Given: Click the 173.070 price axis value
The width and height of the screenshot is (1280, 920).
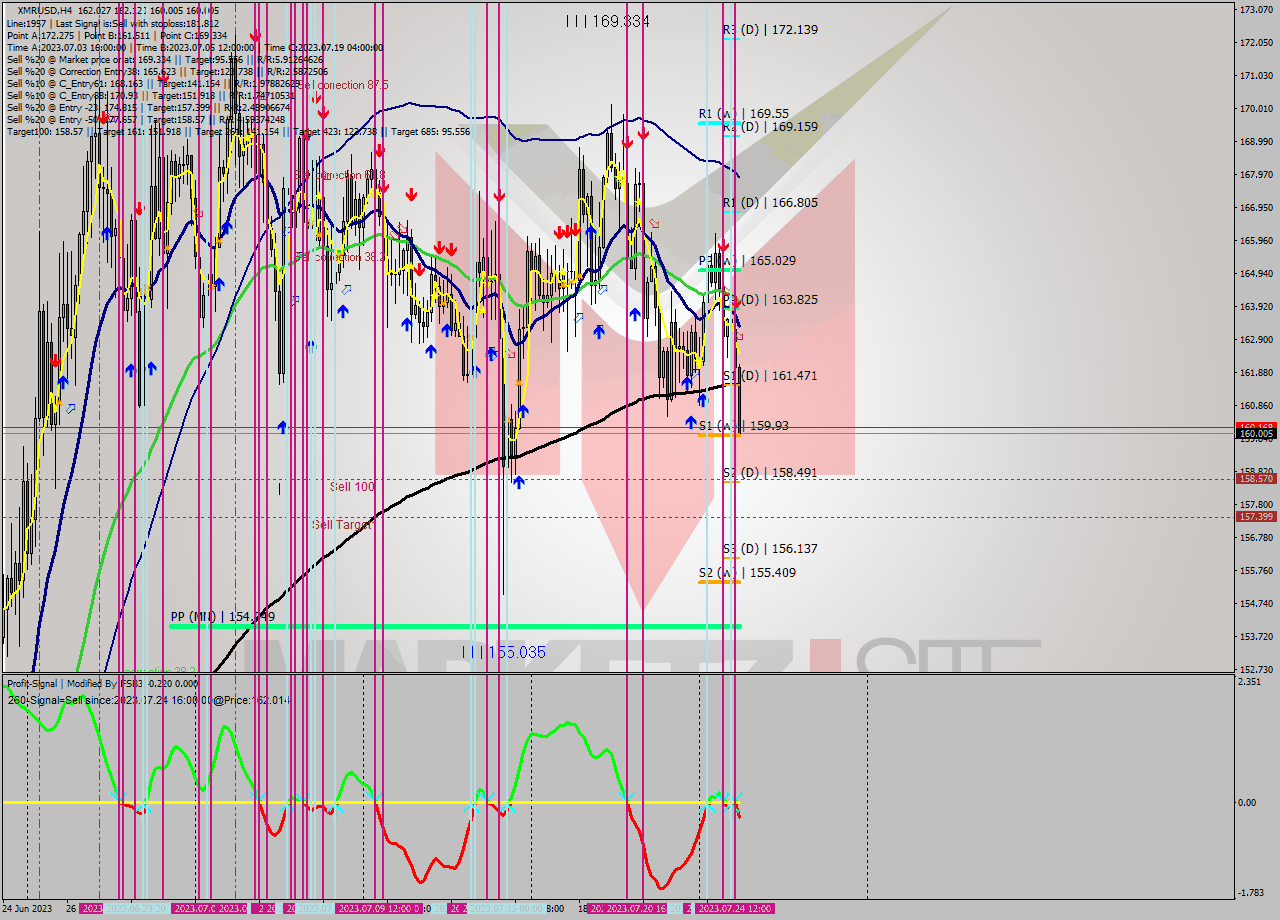Looking at the screenshot, I should click(x=1256, y=10).
